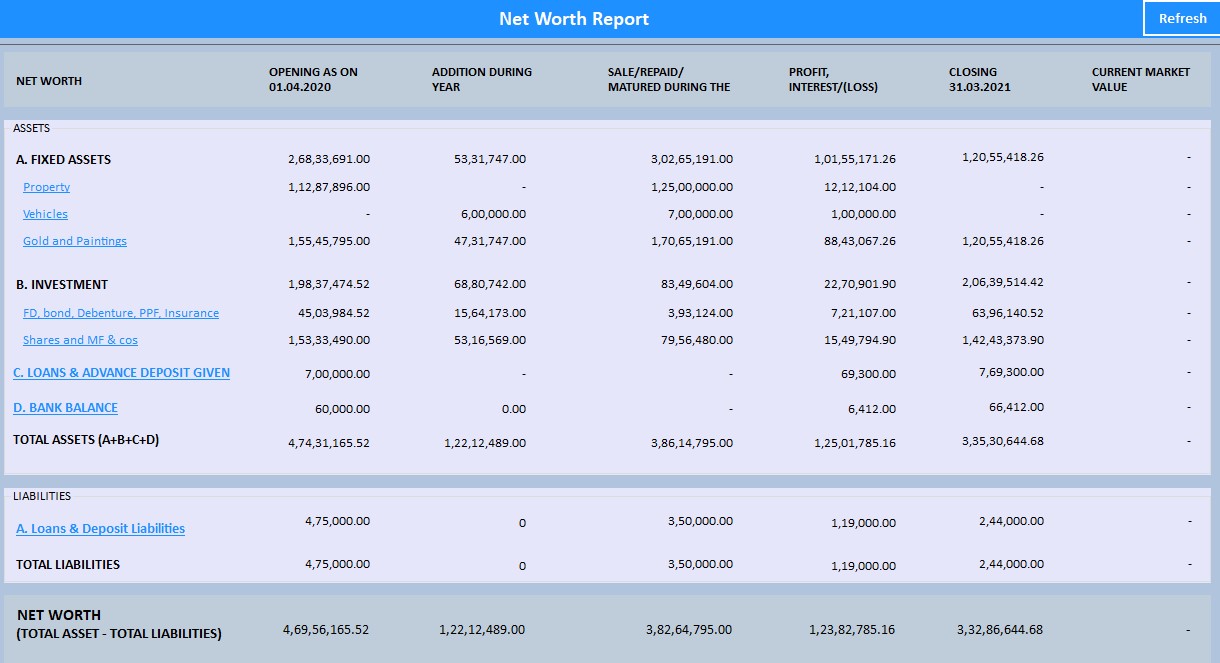Click the Profit, Interest/(Loss) column header
Viewport: 1220px width, 663px height.
click(x=833, y=79)
